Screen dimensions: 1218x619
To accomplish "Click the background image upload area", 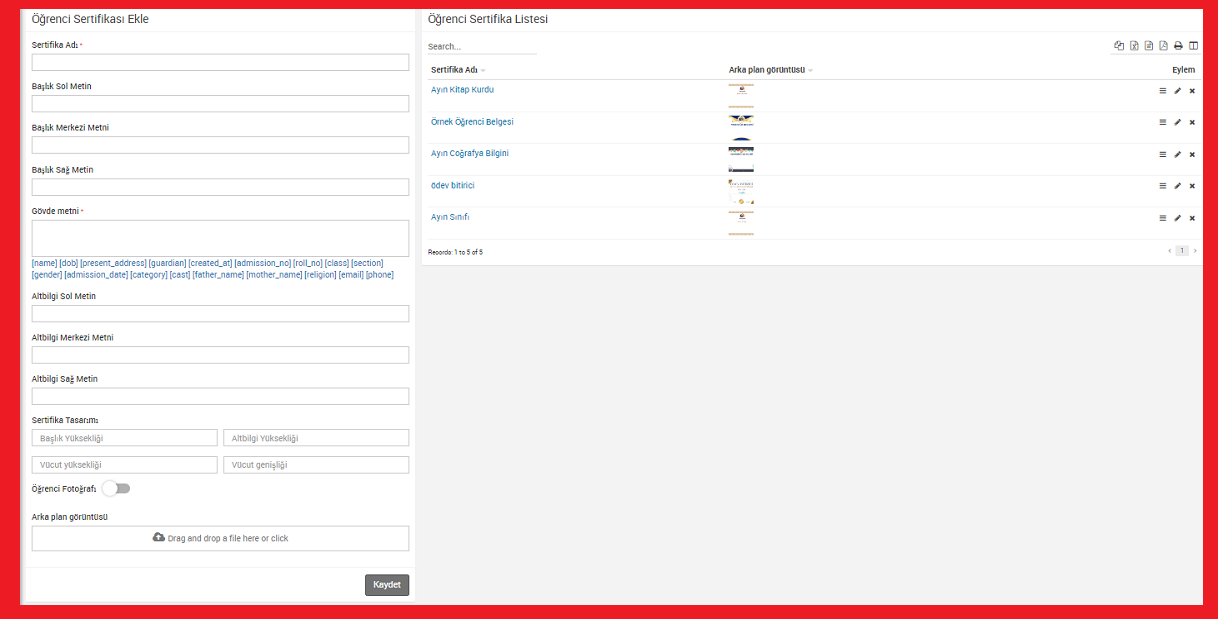I will tap(220, 538).
